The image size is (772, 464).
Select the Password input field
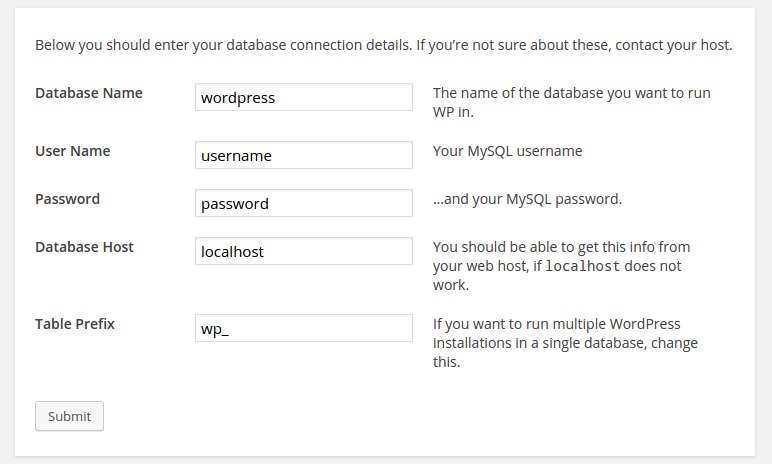click(x=304, y=203)
